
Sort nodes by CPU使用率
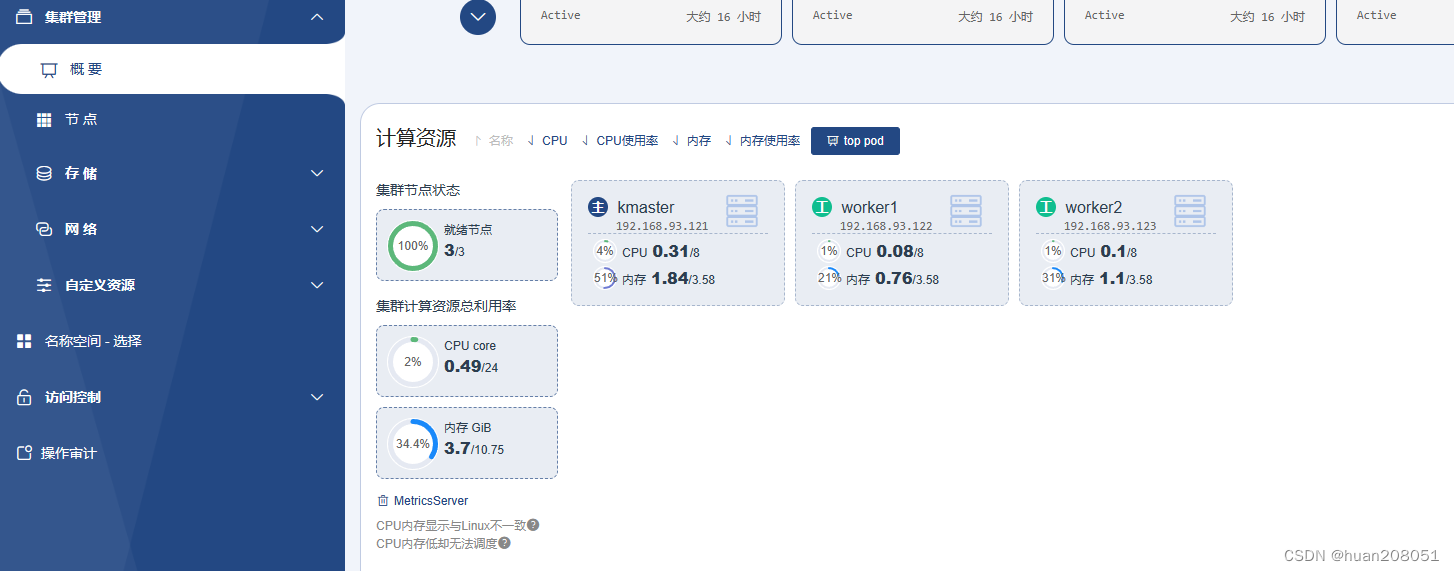tap(620, 141)
